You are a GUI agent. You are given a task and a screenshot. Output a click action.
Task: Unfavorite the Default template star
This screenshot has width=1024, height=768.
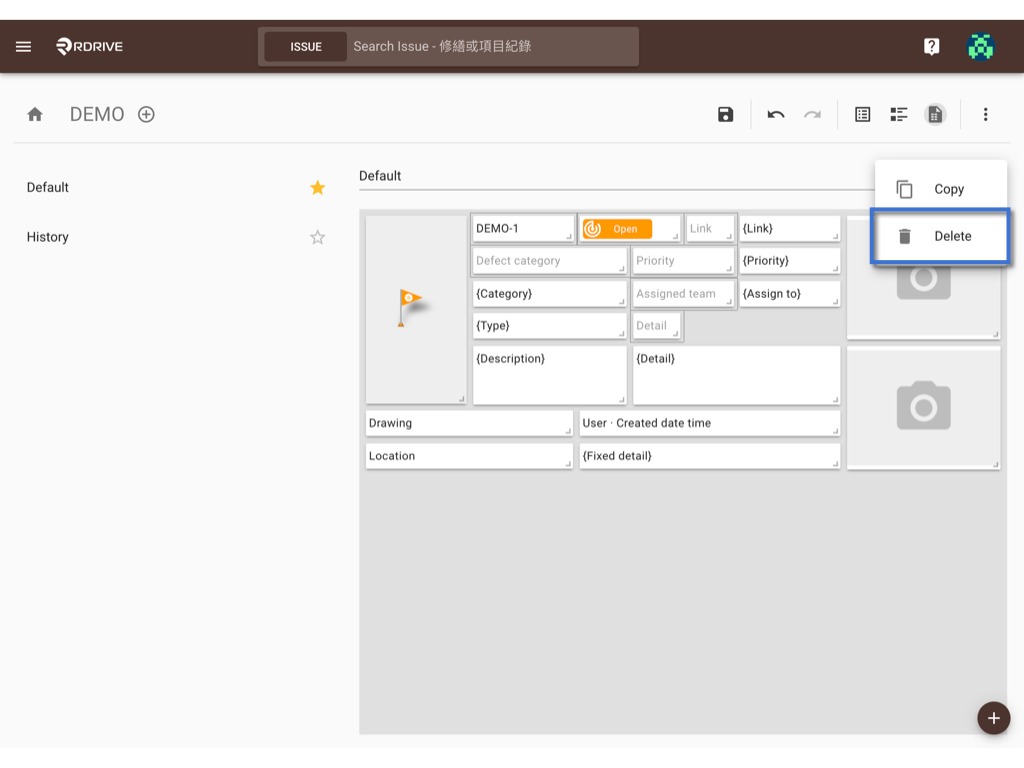pyautogui.click(x=317, y=187)
